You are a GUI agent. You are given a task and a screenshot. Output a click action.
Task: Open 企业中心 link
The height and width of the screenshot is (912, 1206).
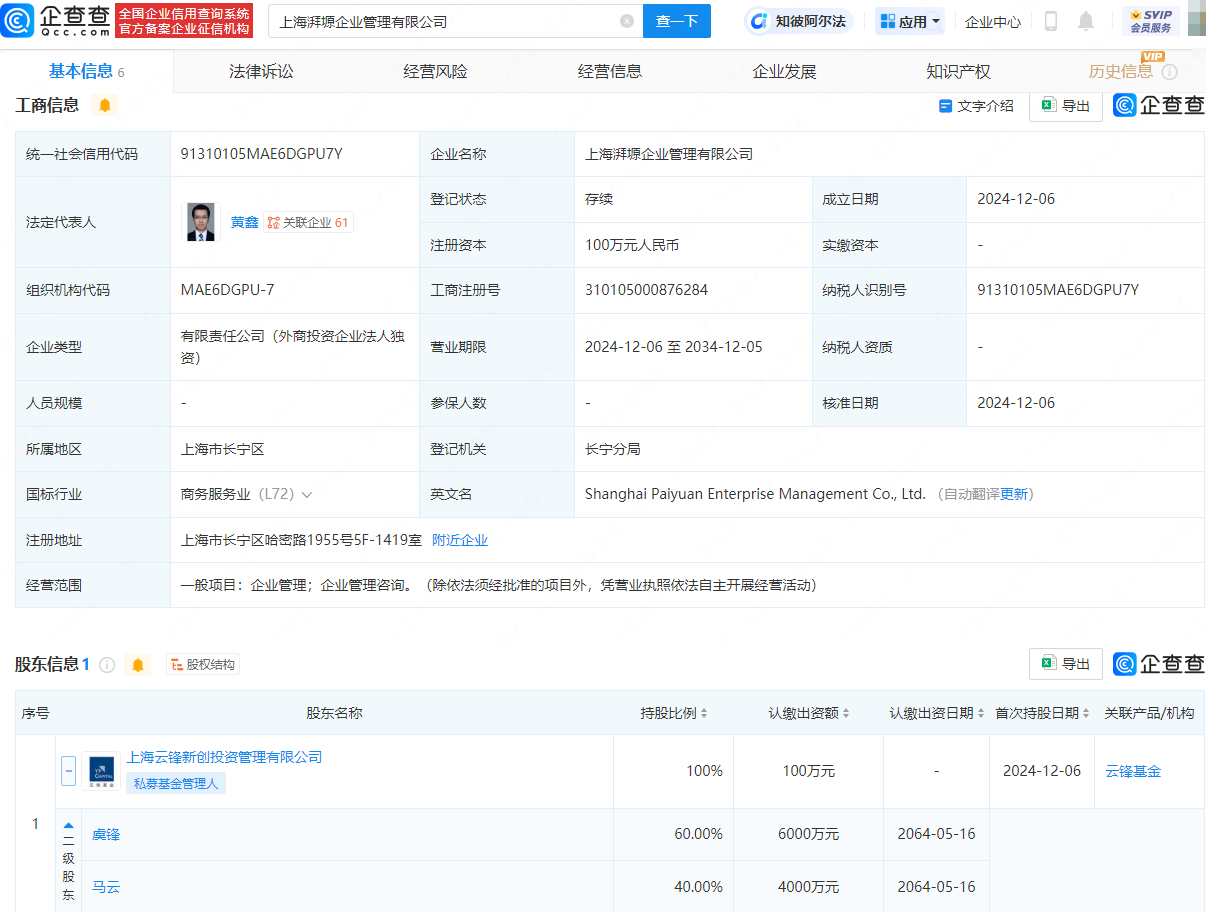[x=993, y=21]
